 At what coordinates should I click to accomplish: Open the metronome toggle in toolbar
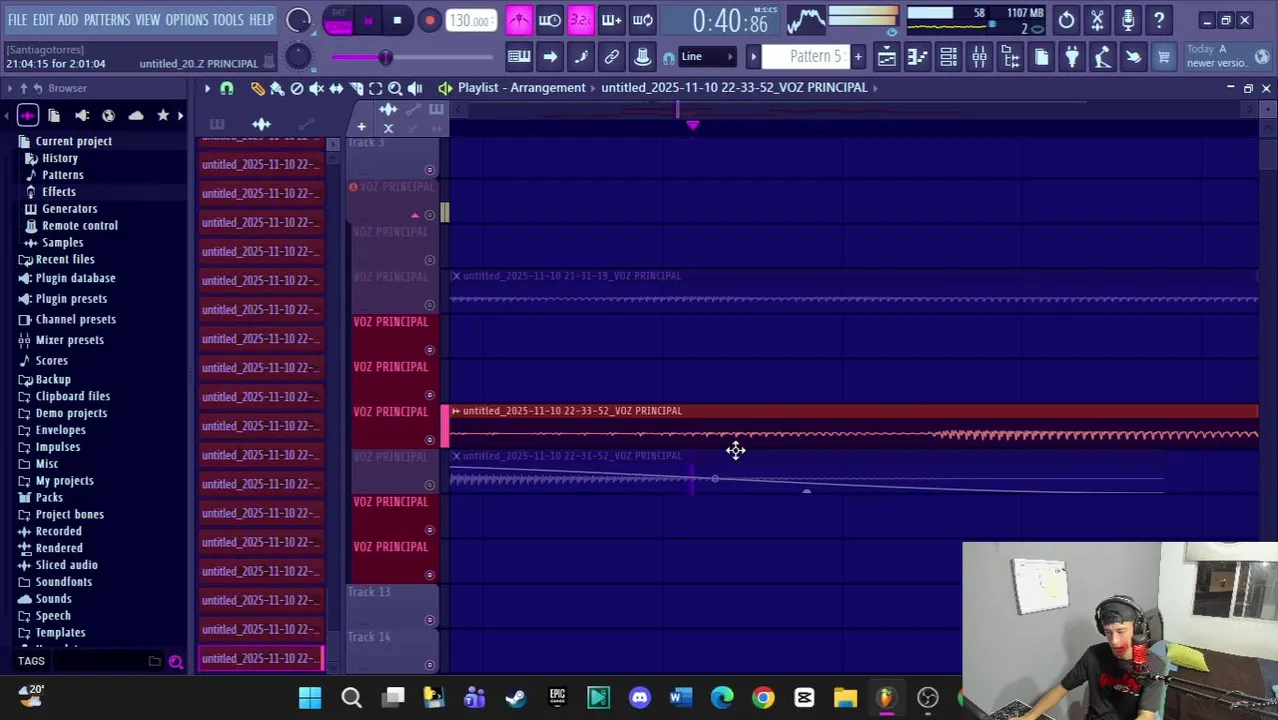519,20
